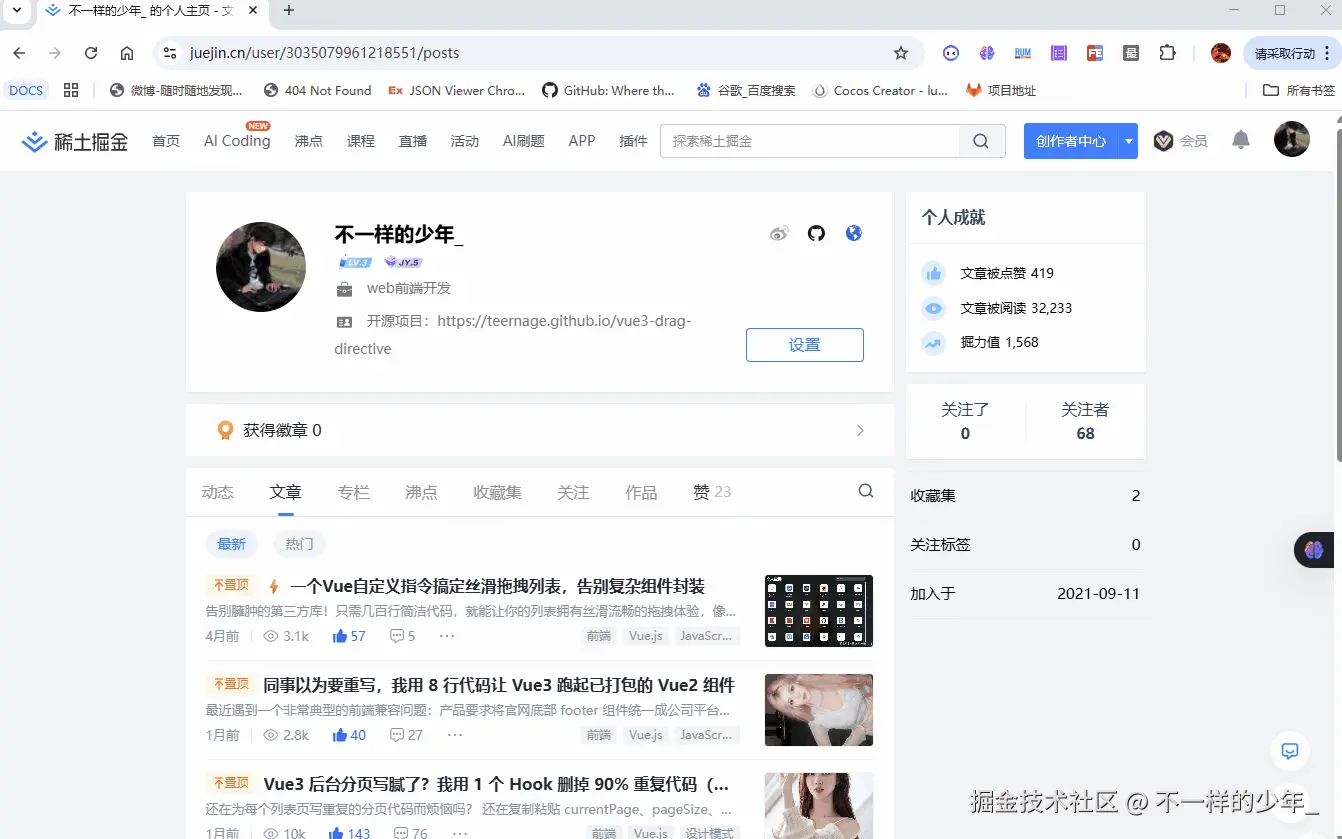Open the 直播 navigation link

[413, 141]
